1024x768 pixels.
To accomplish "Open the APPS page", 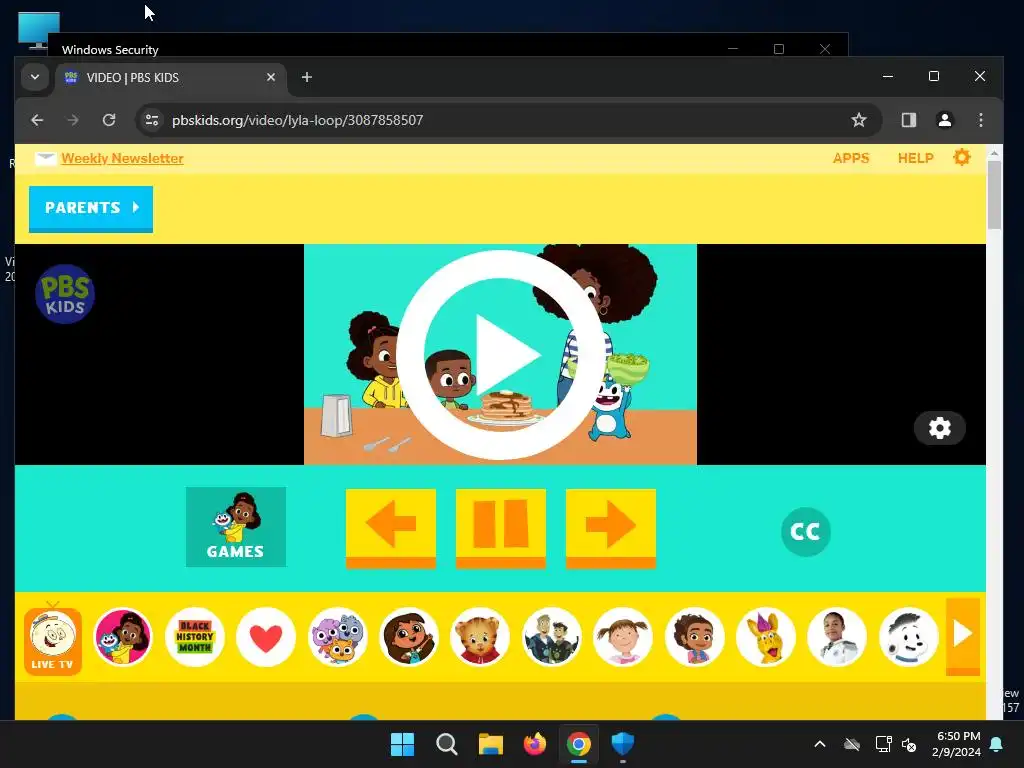I will 851,158.
